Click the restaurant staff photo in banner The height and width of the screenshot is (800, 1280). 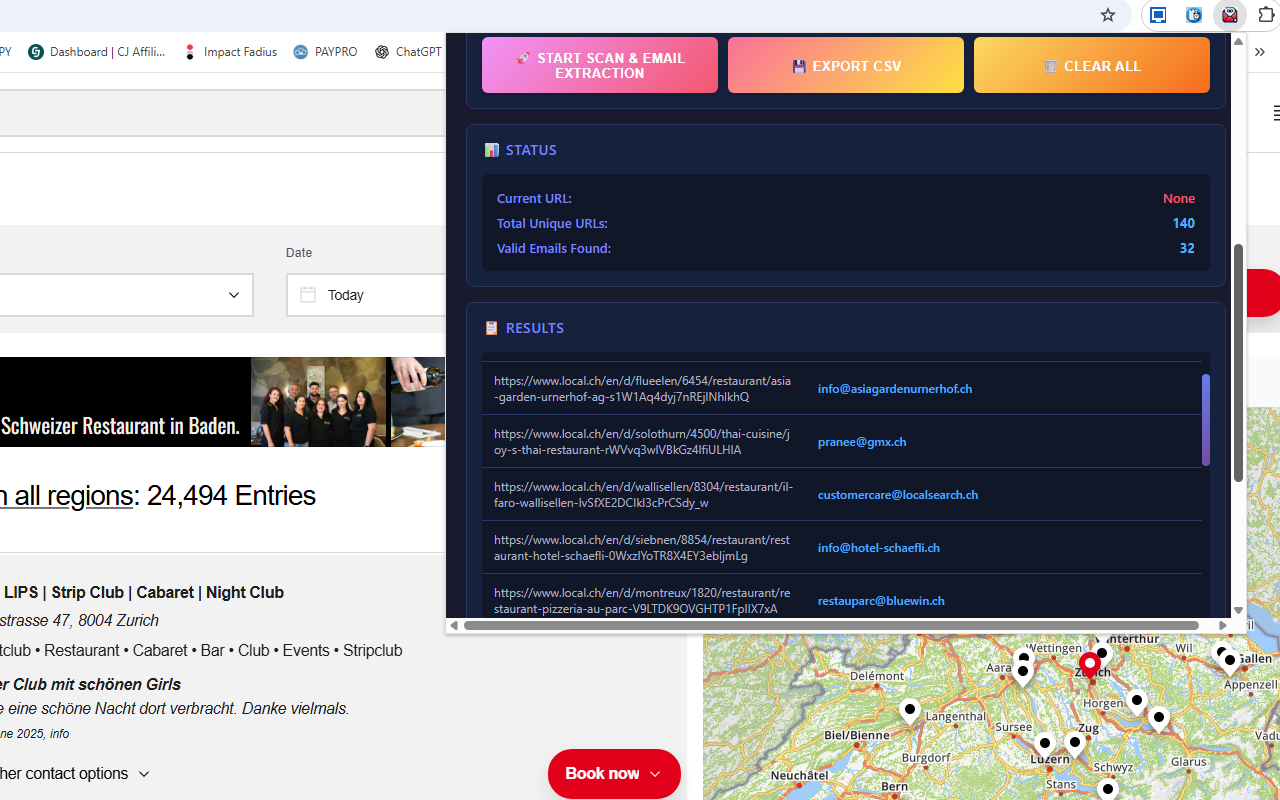point(318,402)
